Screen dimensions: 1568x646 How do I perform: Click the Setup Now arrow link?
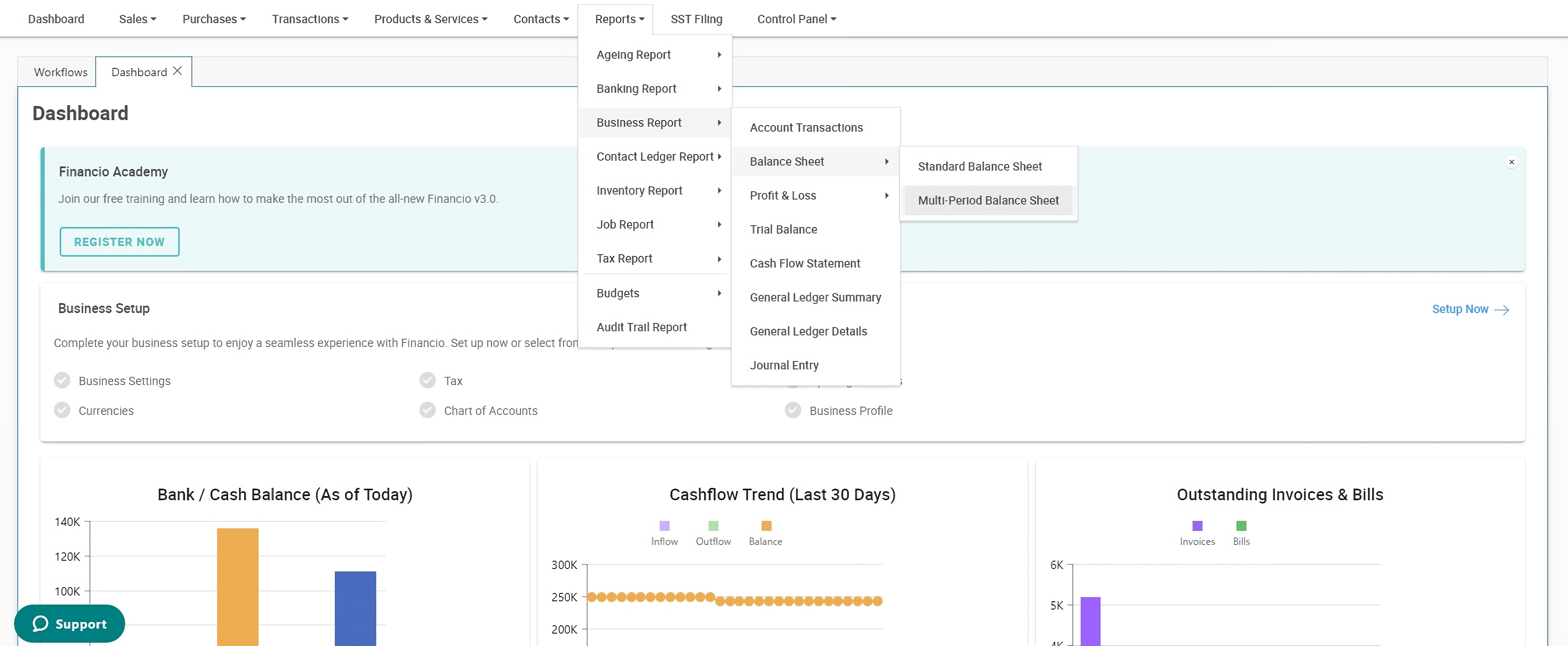[1470, 309]
